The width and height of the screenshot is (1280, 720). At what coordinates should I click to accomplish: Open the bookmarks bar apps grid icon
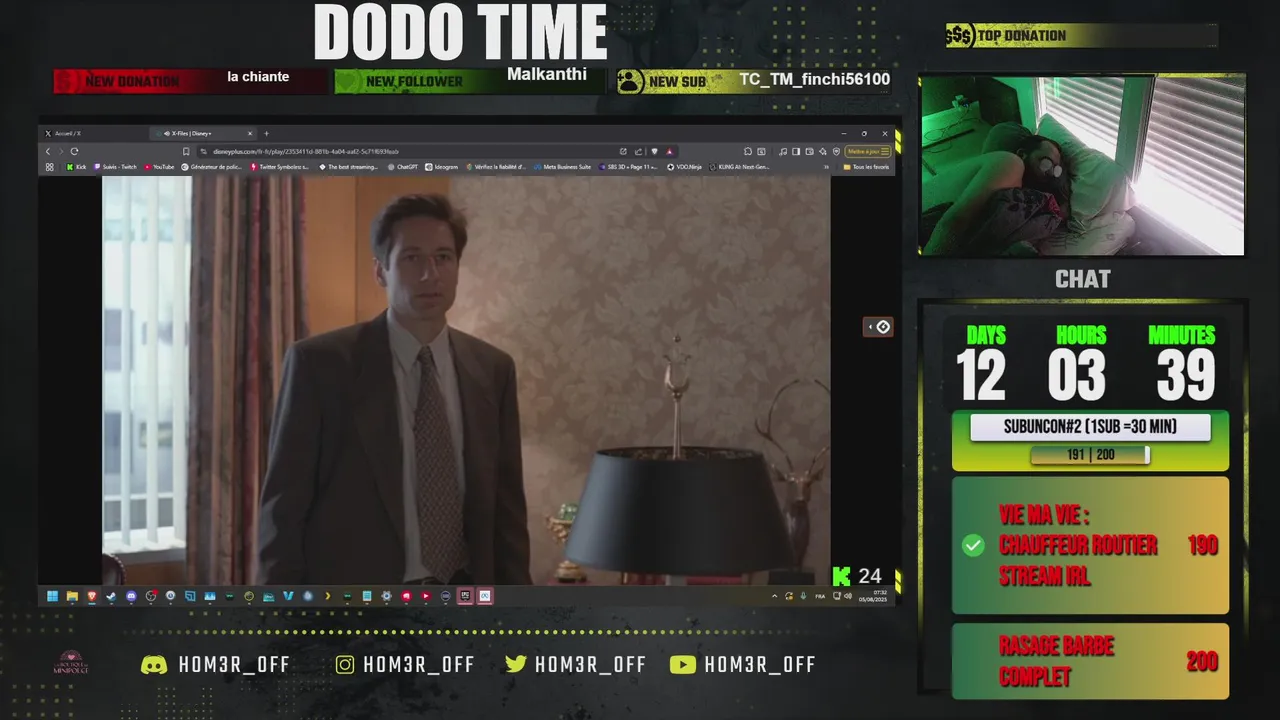49,167
